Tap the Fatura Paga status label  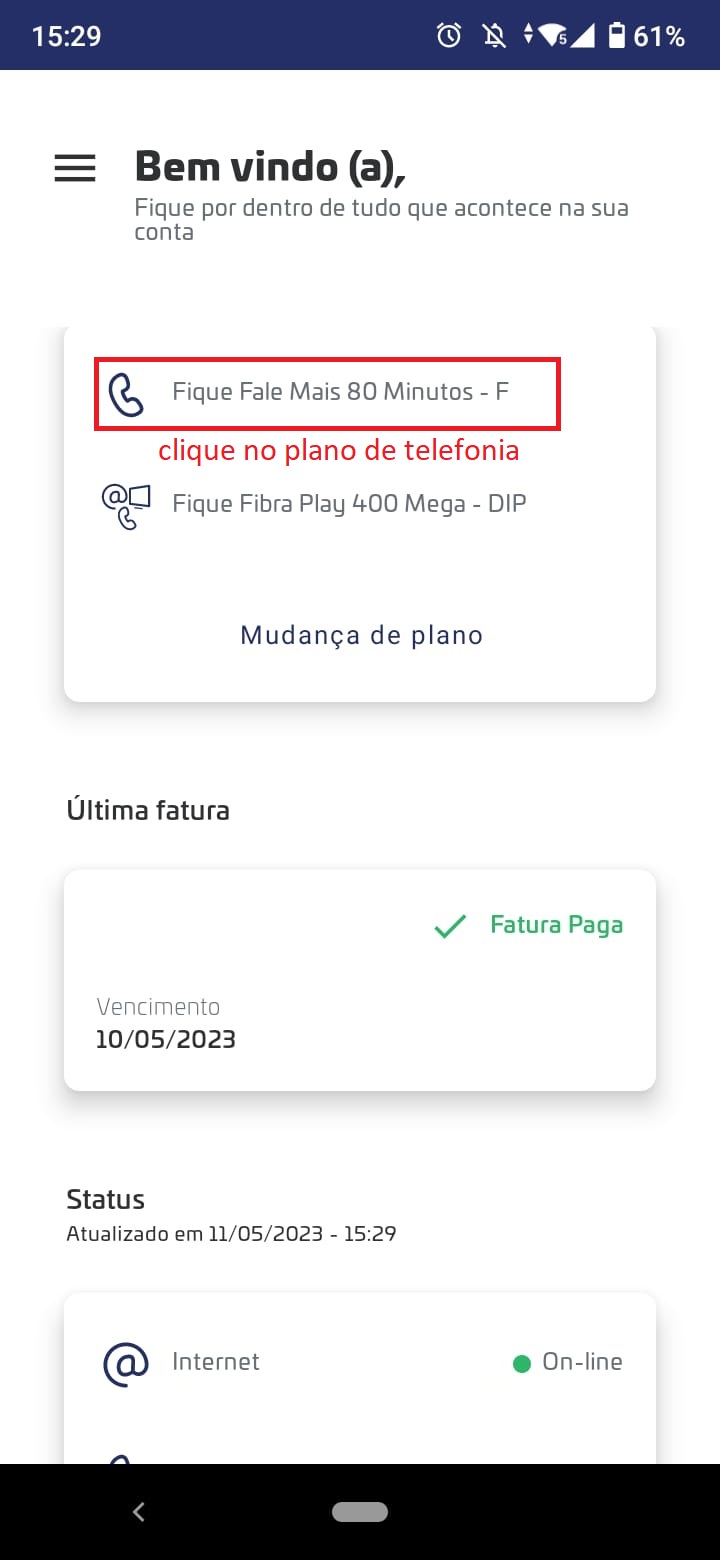(x=556, y=925)
